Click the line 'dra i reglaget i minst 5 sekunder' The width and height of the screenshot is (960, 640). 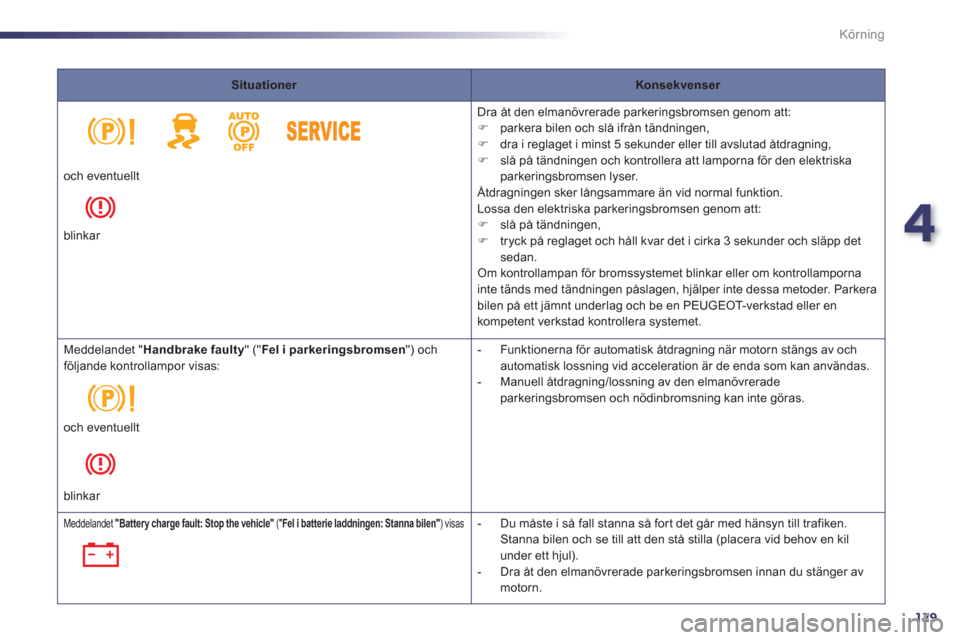point(665,145)
